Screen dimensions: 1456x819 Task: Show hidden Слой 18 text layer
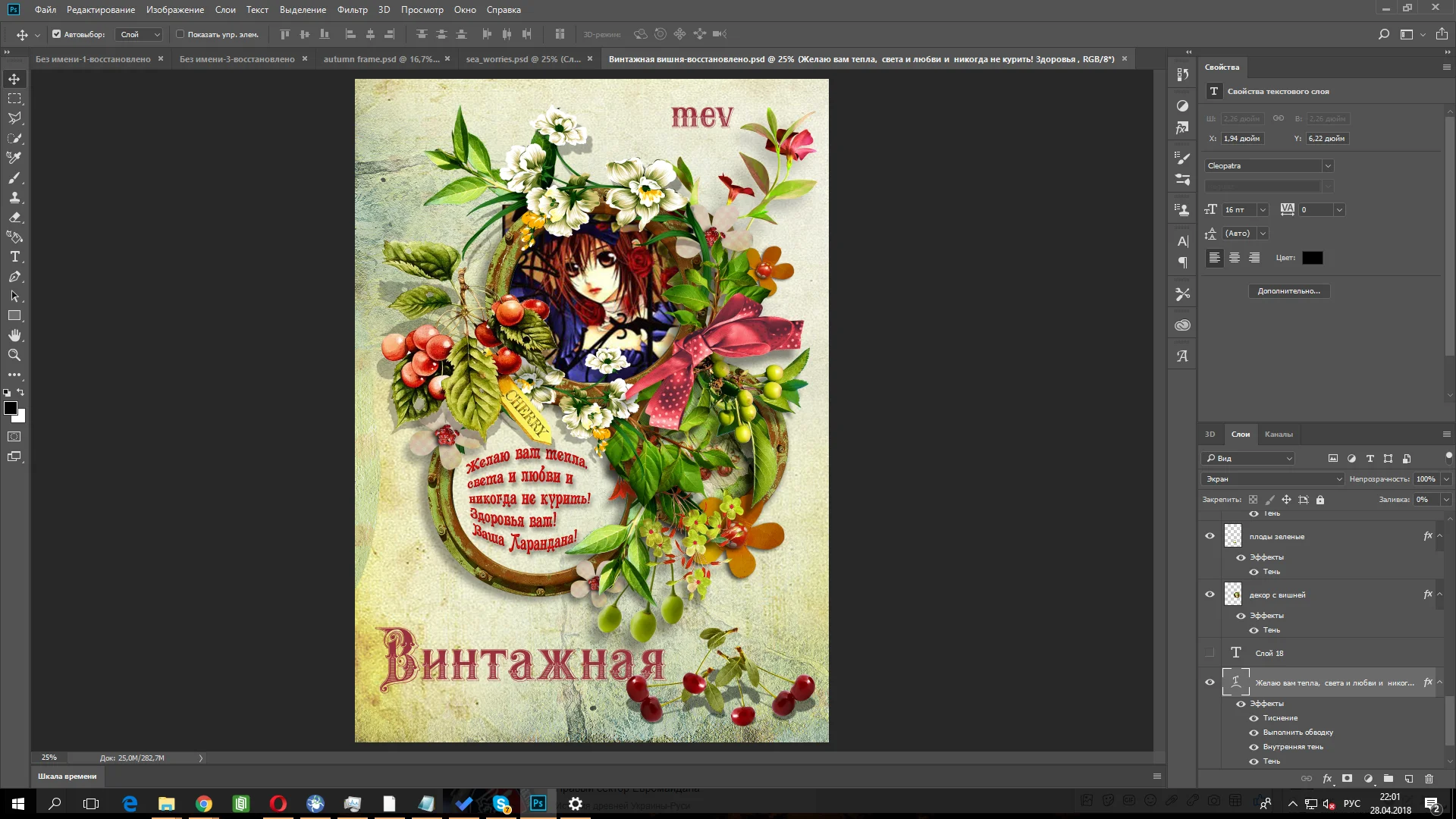pos(1210,653)
